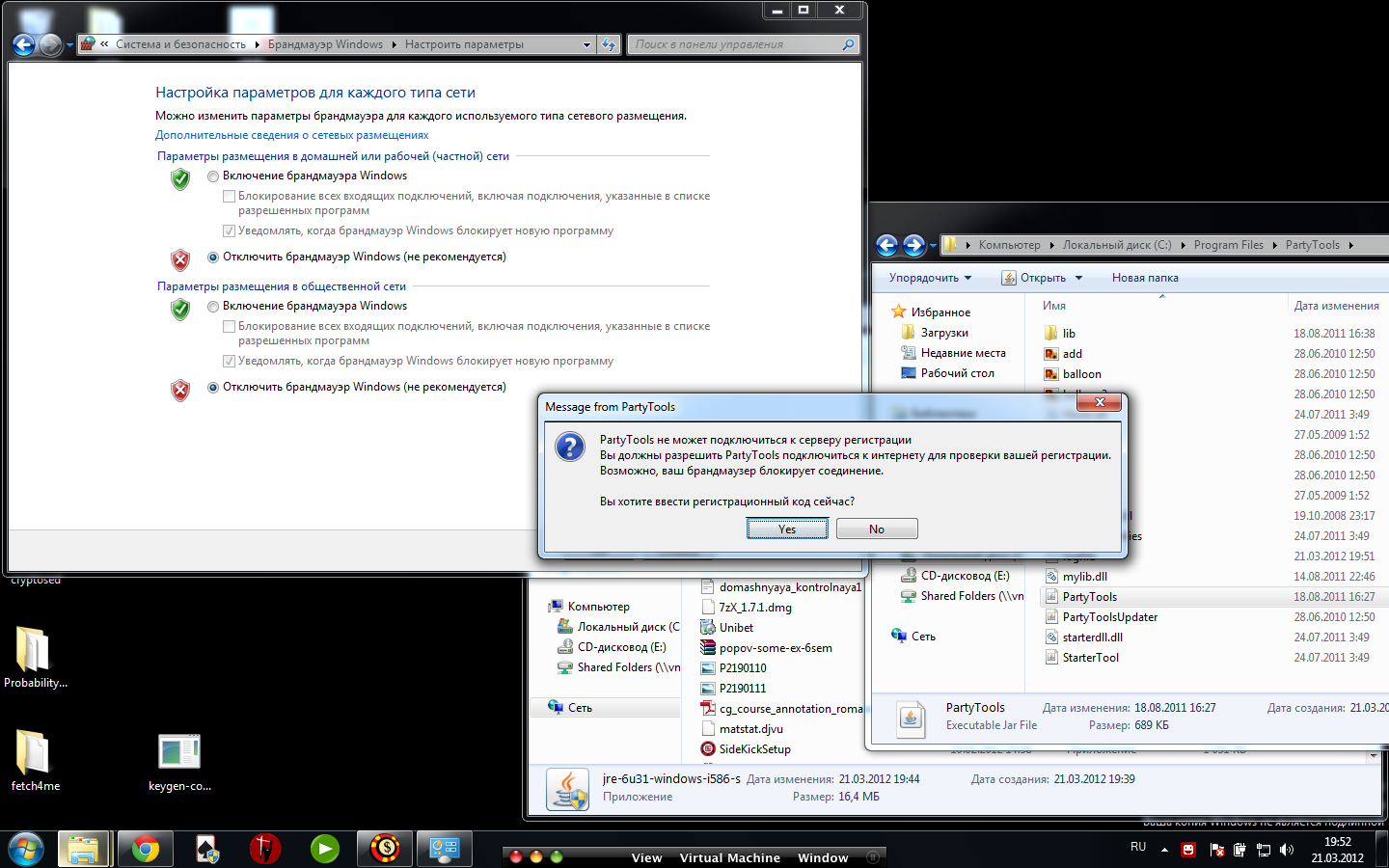Image resolution: width=1389 pixels, height=868 pixels.
Task: Select the add image file icon
Action: [1051, 353]
